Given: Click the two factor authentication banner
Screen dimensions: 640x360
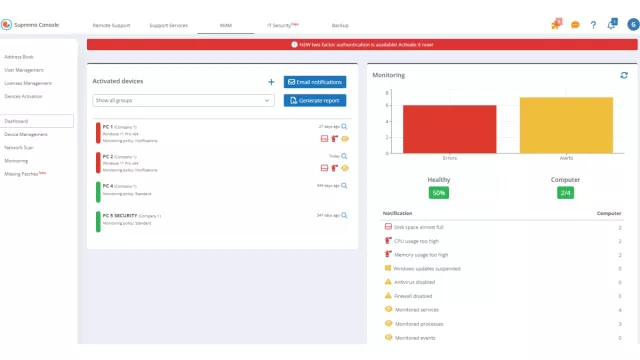Looking at the screenshot, I should [x=362, y=44].
